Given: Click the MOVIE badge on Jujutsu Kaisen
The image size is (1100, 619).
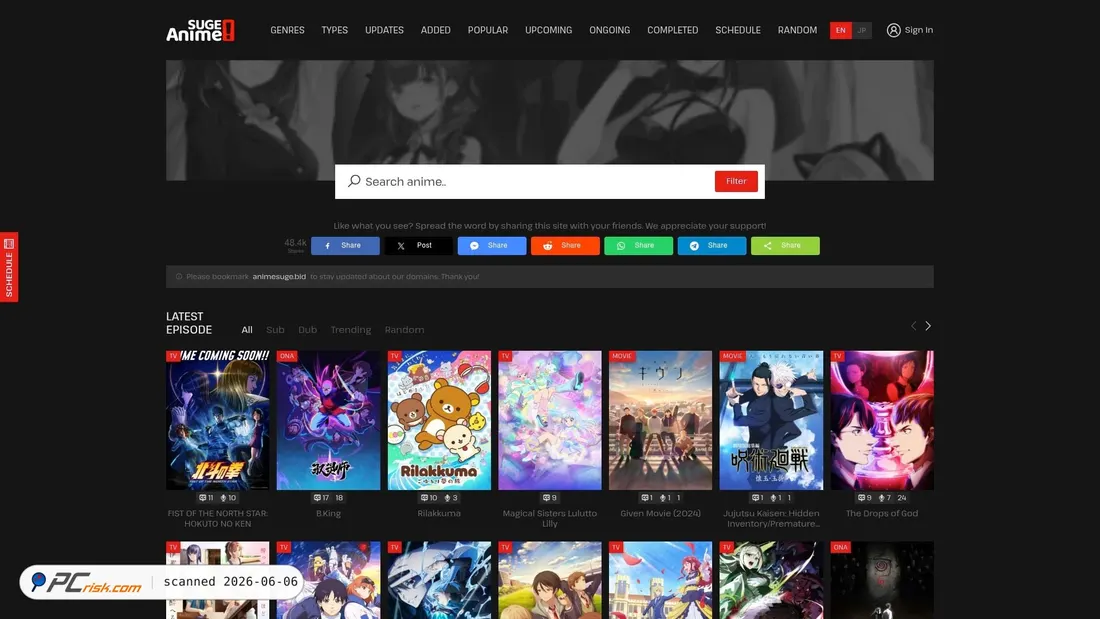Looking at the screenshot, I should (x=732, y=356).
